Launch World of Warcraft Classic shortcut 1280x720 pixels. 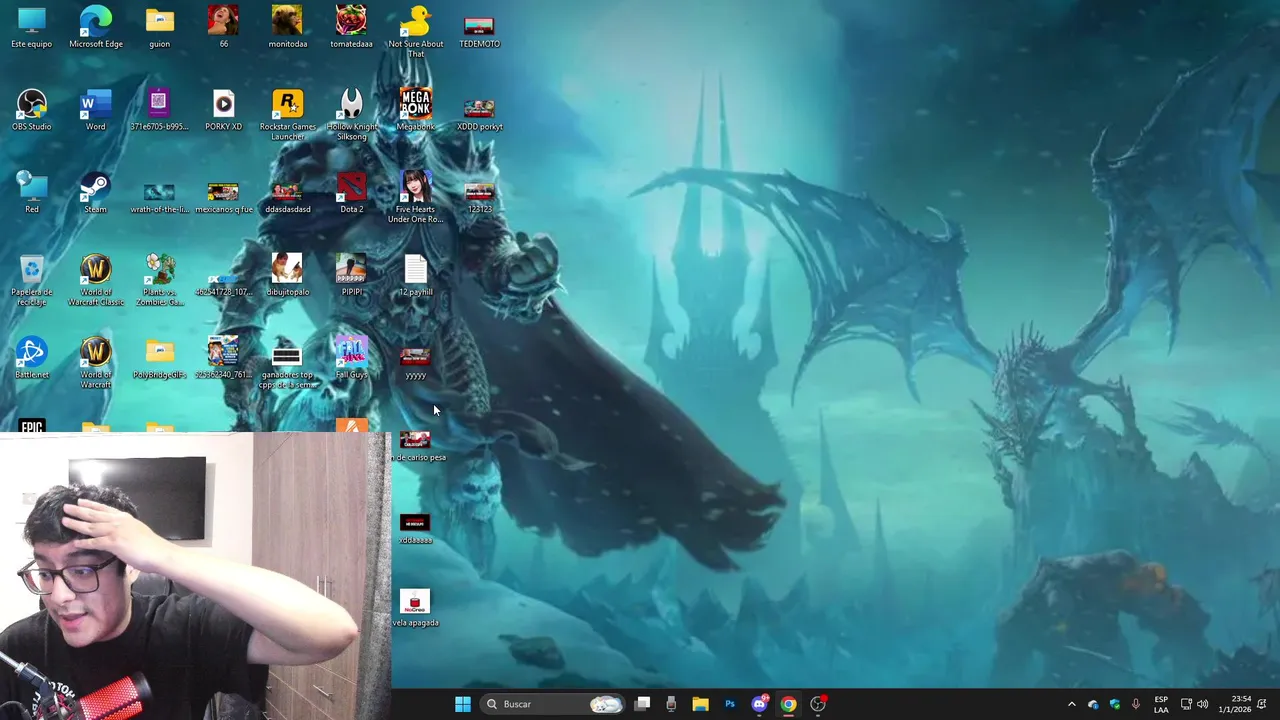[x=96, y=281]
